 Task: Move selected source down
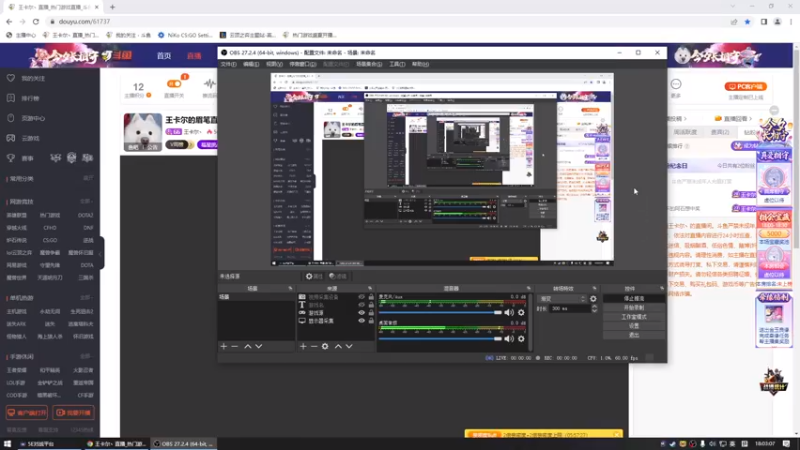pos(349,346)
